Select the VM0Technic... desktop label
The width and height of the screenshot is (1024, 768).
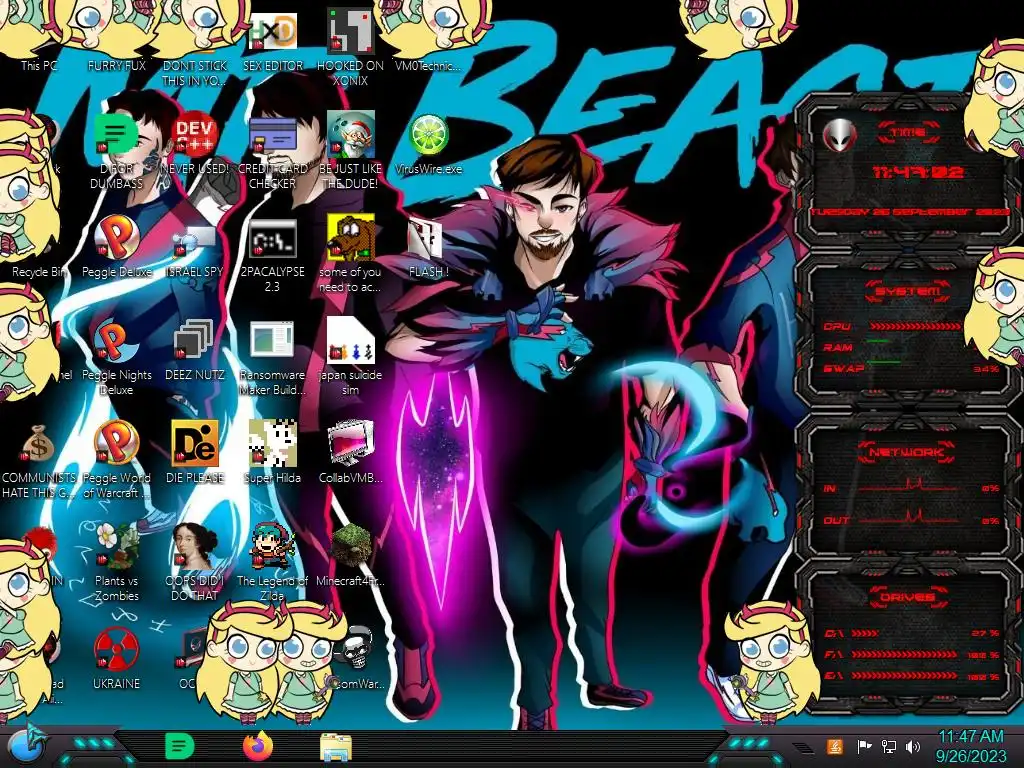pyautogui.click(x=428, y=66)
